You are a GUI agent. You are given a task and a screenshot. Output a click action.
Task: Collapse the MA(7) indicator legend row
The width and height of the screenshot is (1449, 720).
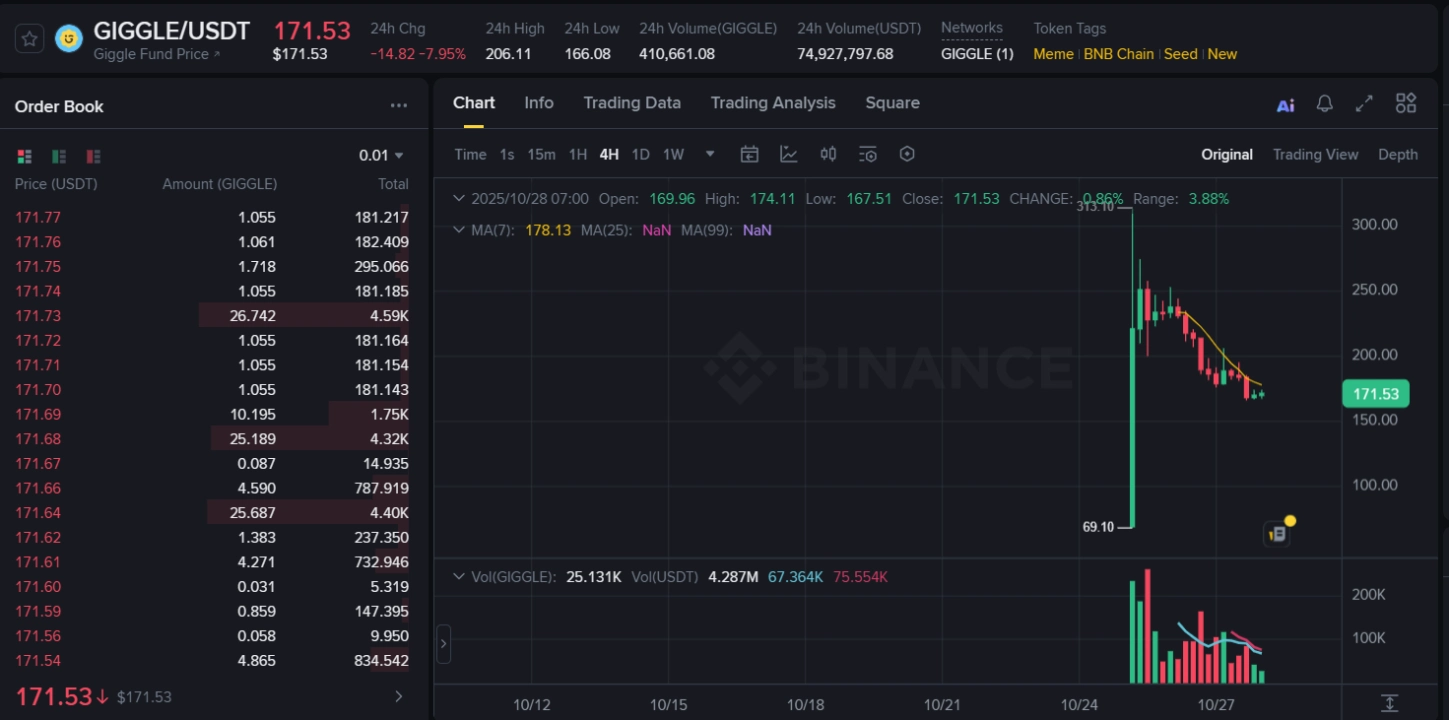(459, 230)
